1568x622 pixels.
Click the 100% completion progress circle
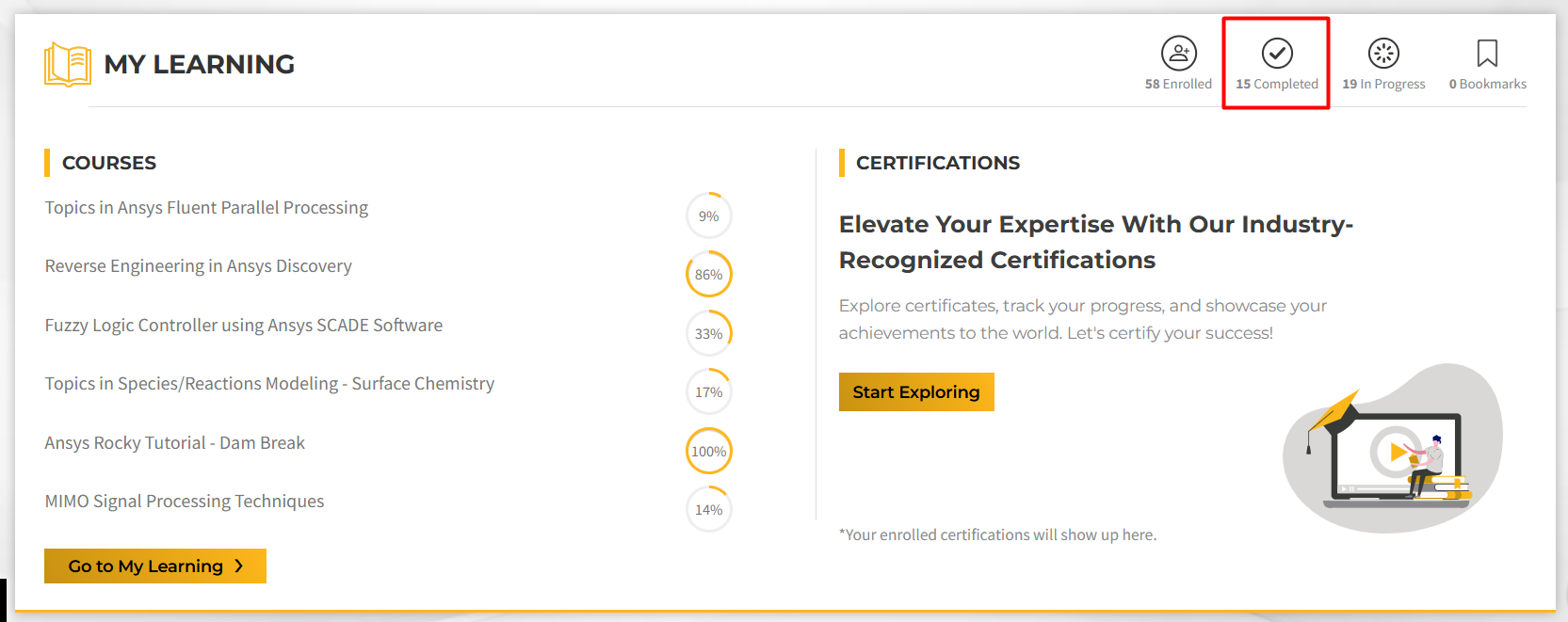click(x=709, y=452)
